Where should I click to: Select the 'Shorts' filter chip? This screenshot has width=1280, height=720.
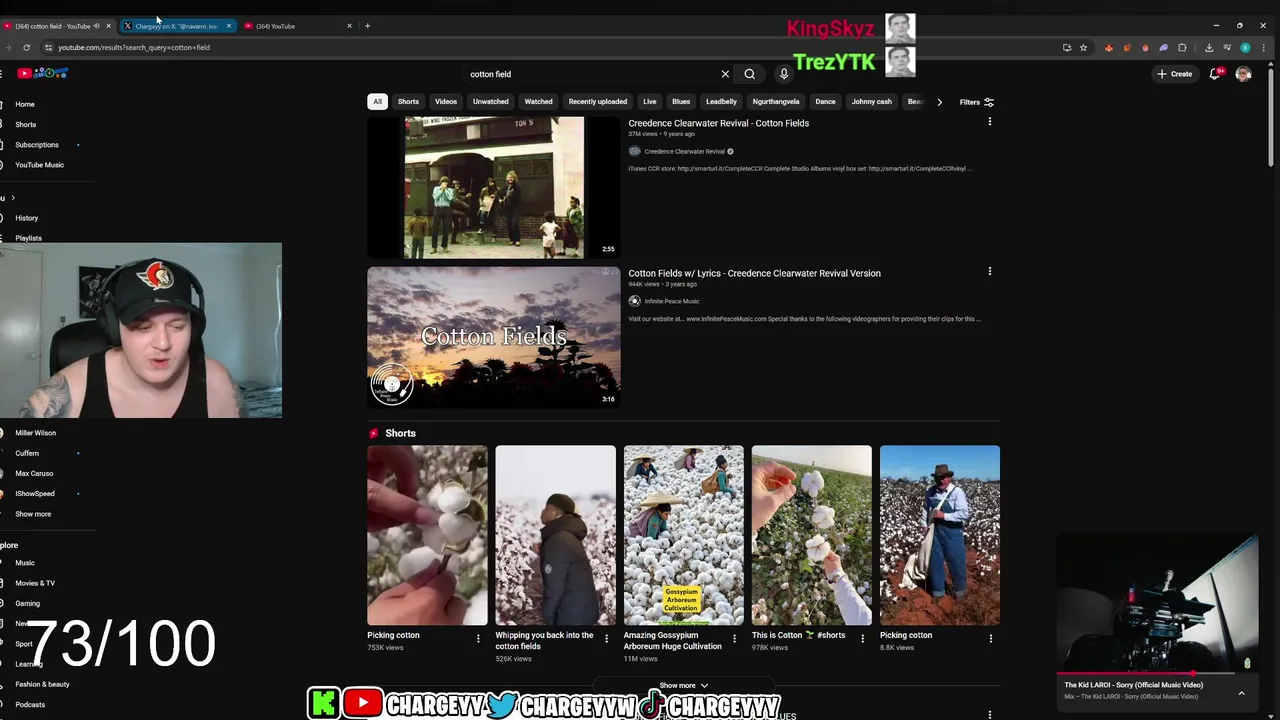(408, 102)
